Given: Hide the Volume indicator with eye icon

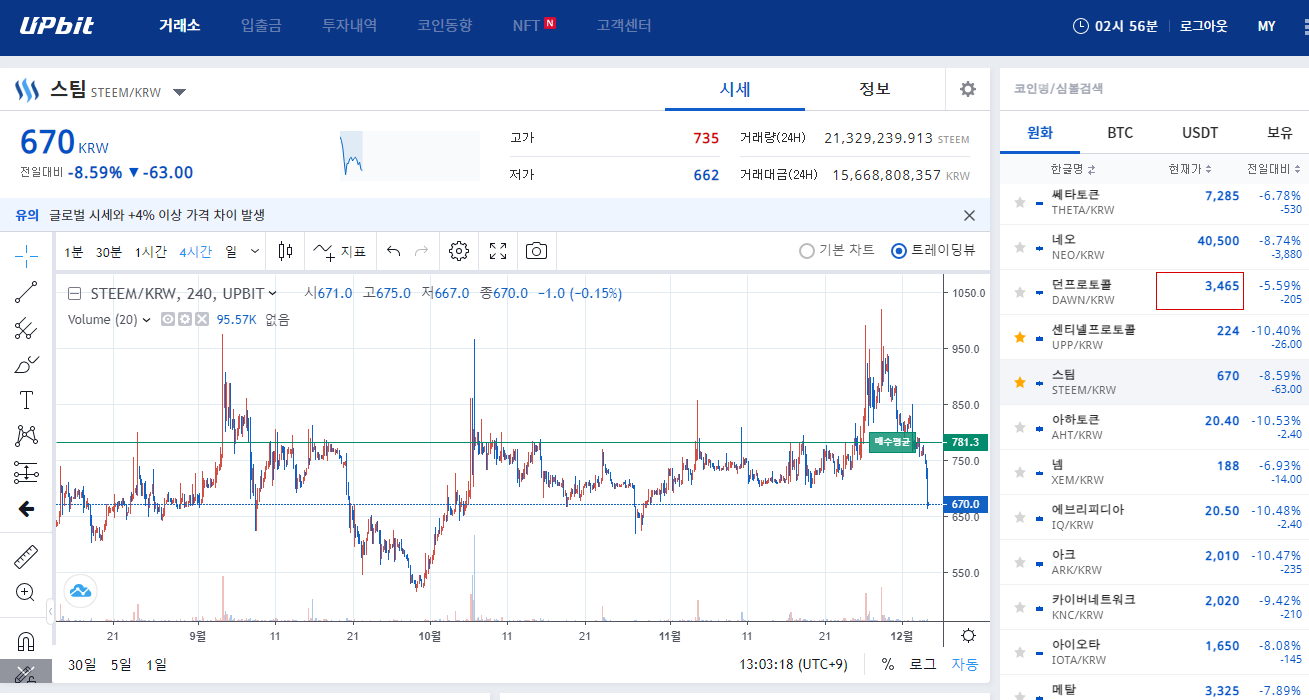Looking at the screenshot, I should [x=168, y=320].
